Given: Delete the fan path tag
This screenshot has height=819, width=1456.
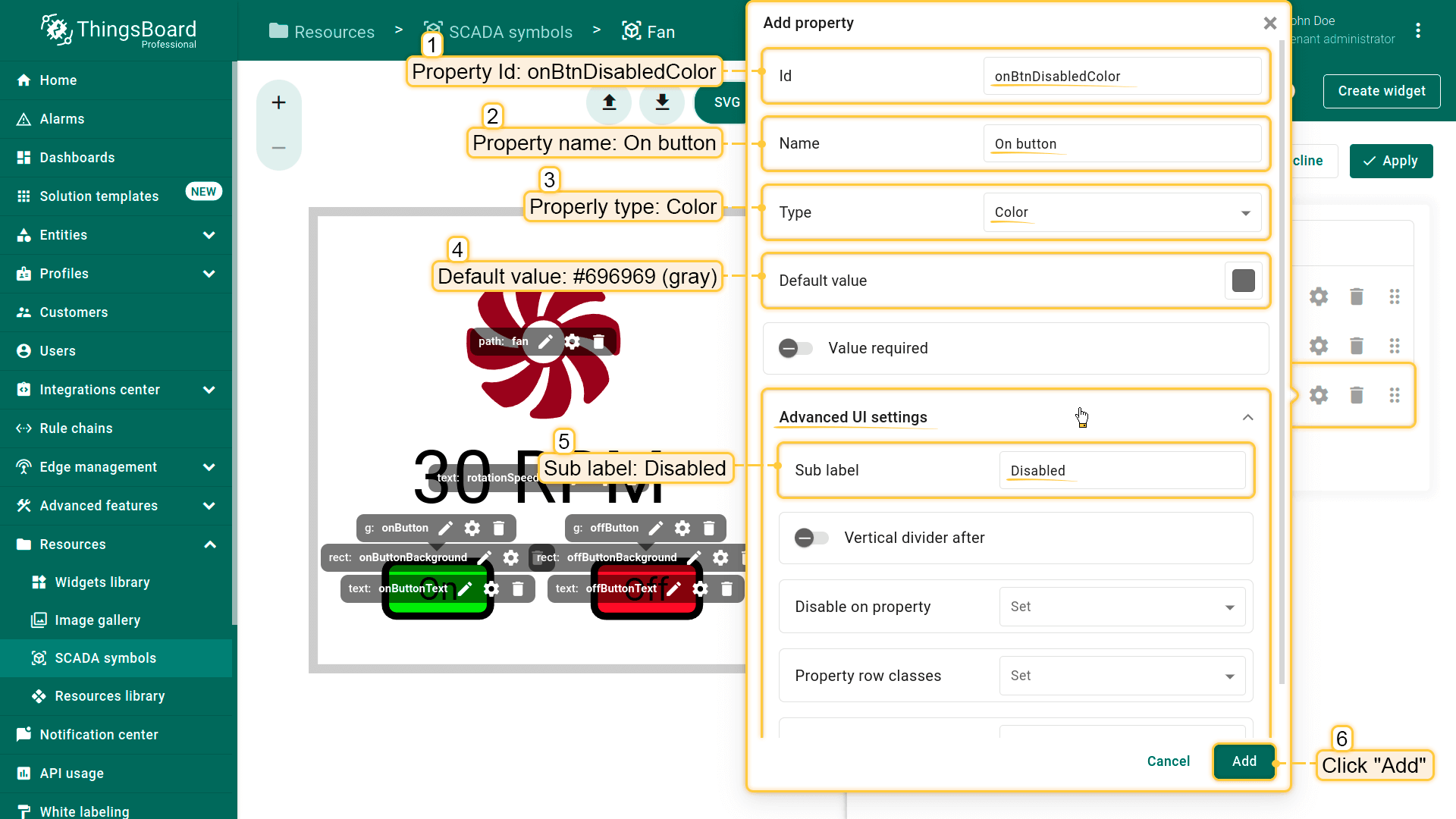Looking at the screenshot, I should pos(598,341).
